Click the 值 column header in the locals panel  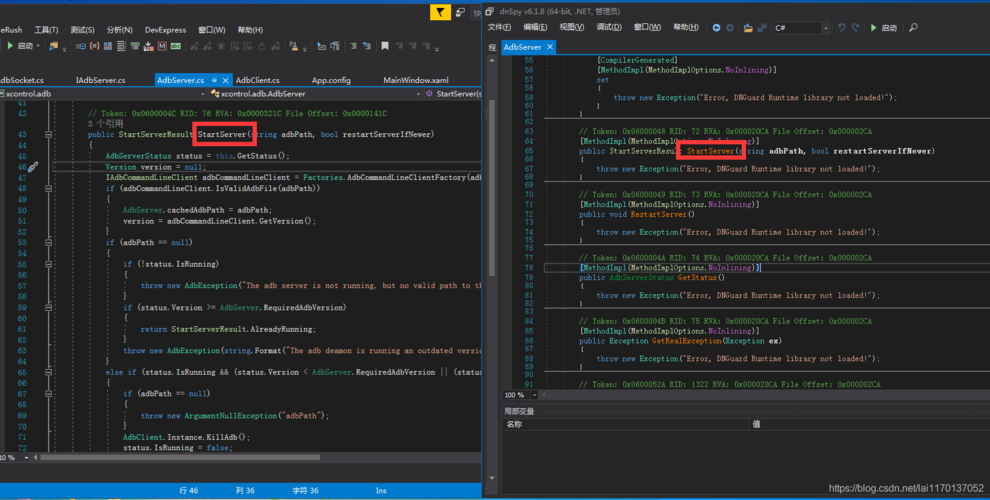(756, 424)
